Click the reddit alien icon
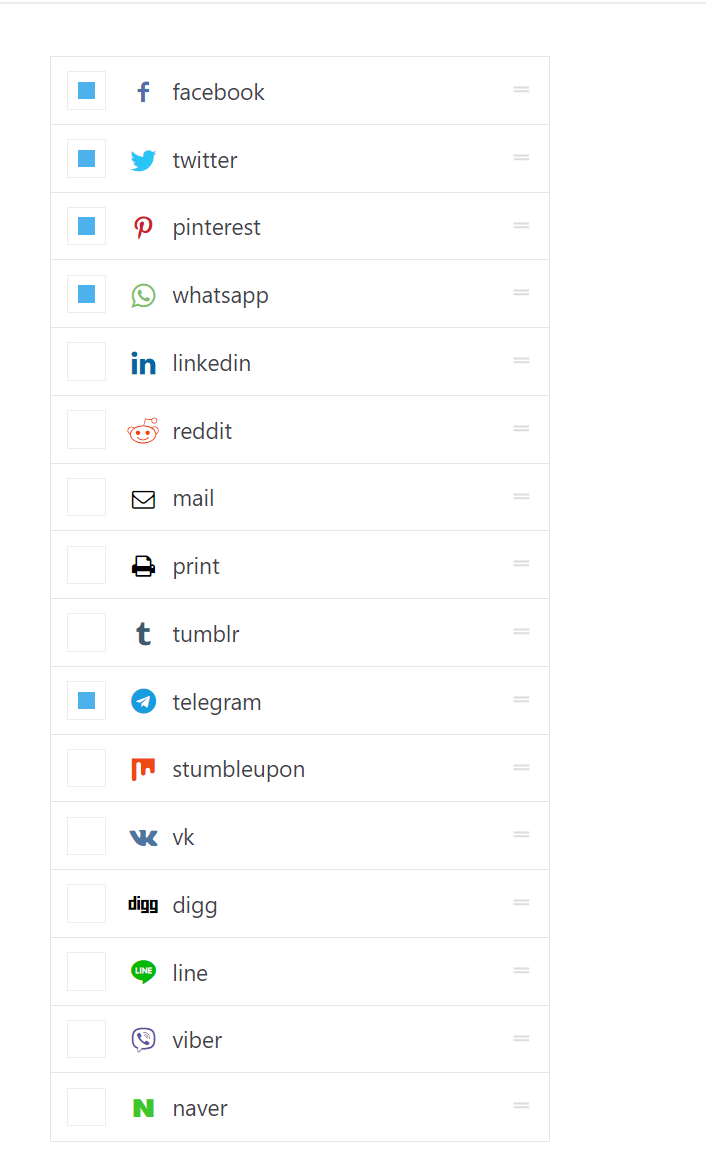Screen dimensions: 706x1169 pos(143,431)
